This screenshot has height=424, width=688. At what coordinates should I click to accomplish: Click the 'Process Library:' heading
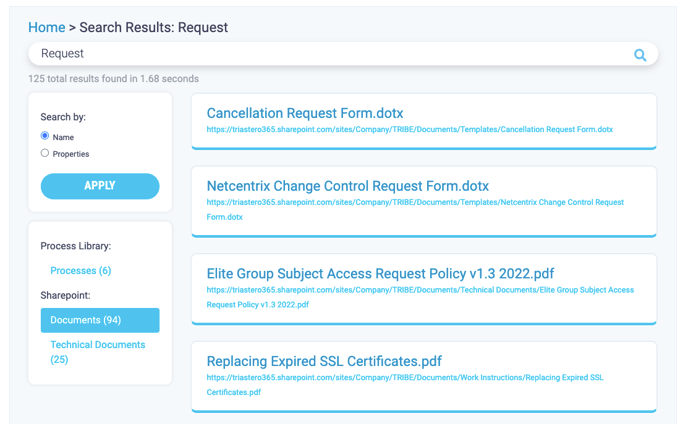[75, 246]
